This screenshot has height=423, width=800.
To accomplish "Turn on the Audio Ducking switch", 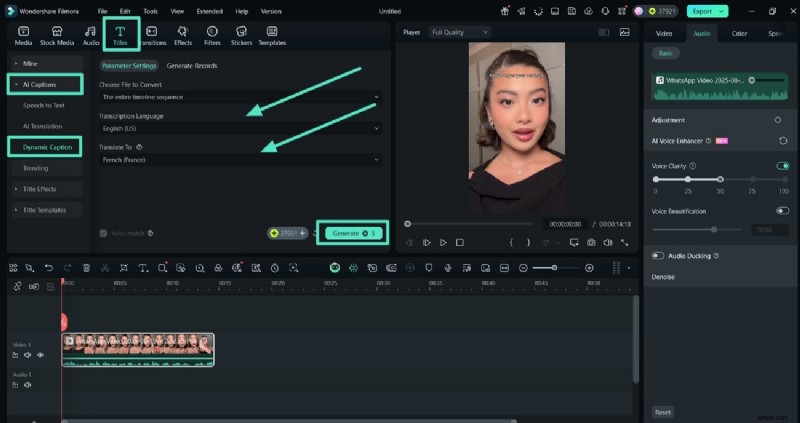I will pos(658,256).
